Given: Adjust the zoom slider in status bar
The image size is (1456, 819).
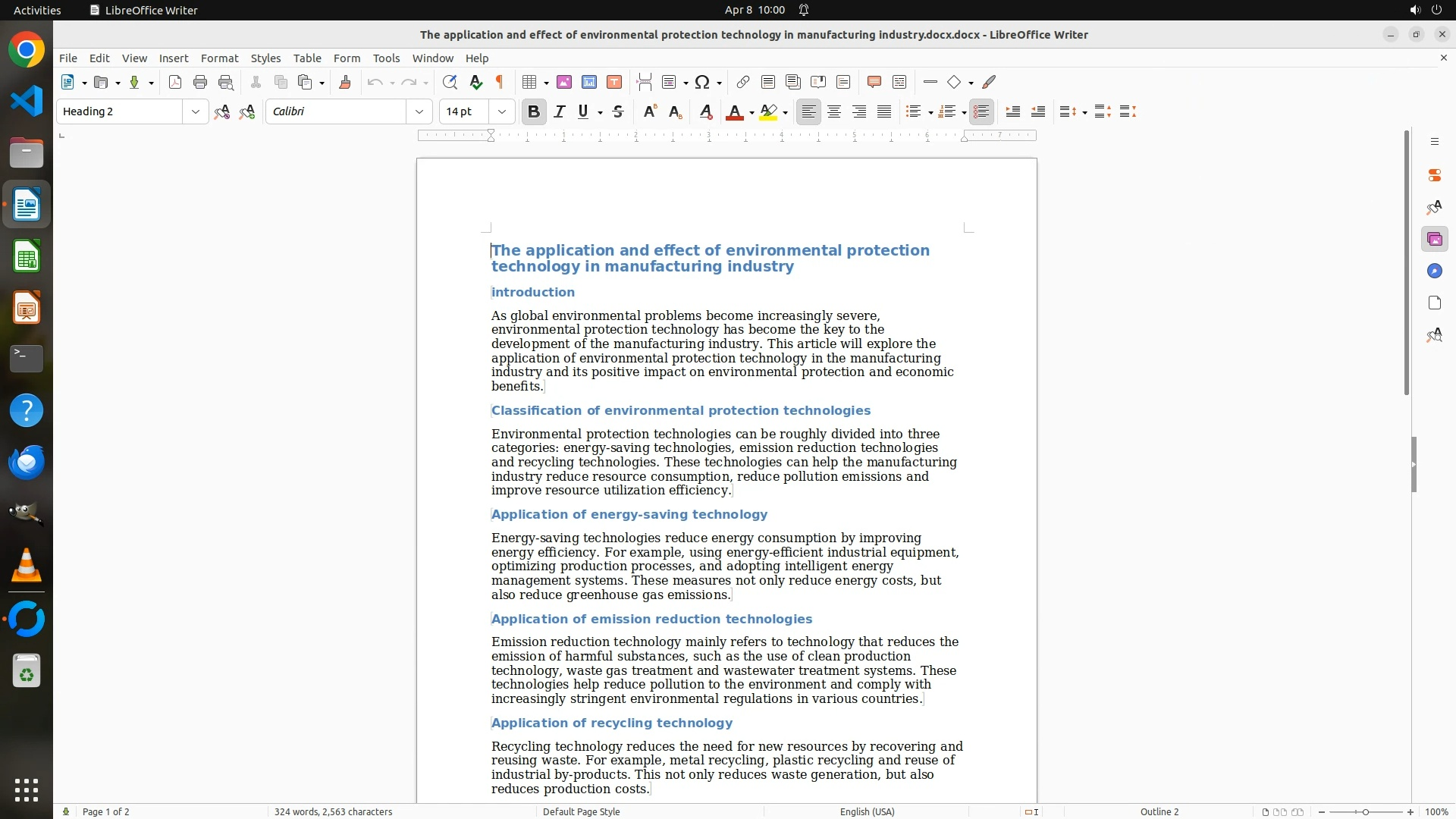Looking at the screenshot, I should (x=1366, y=812).
